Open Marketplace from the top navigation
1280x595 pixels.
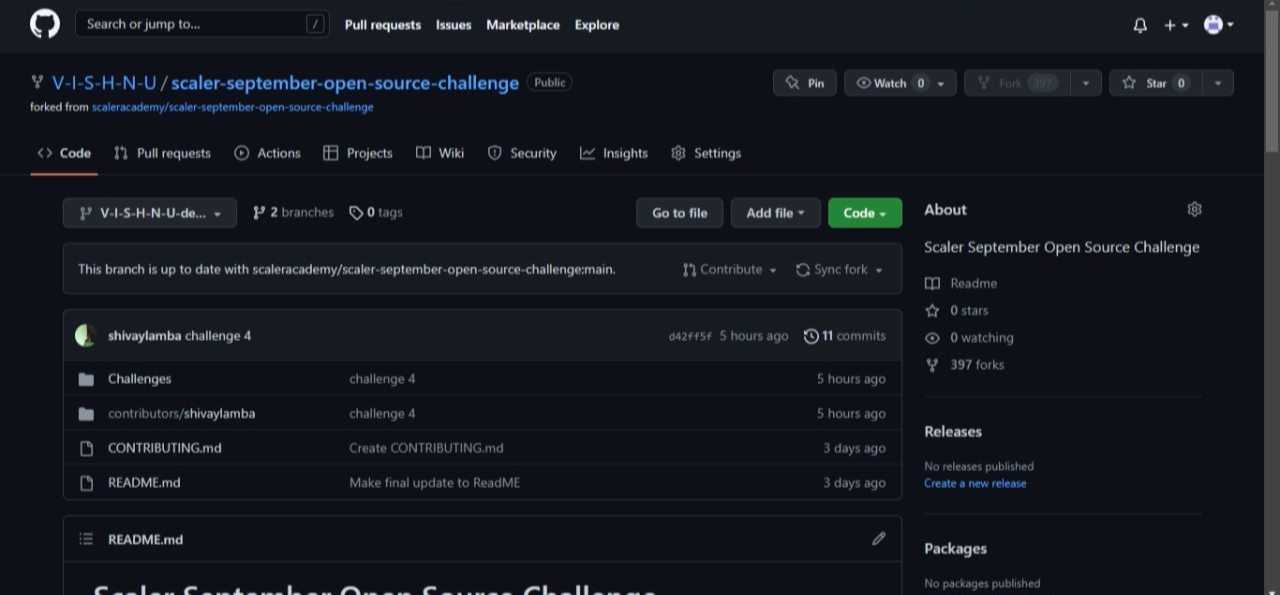[523, 25]
